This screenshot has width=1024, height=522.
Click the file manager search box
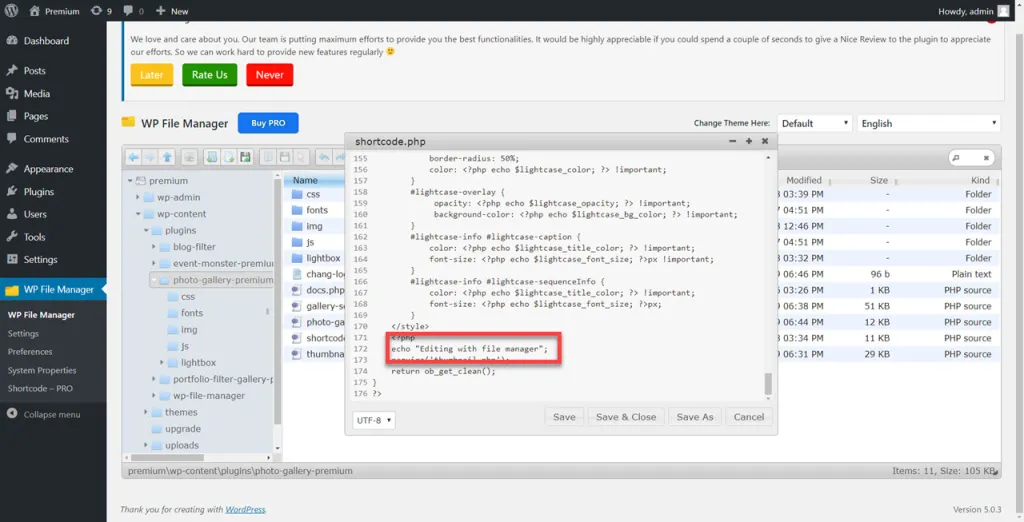[971, 157]
